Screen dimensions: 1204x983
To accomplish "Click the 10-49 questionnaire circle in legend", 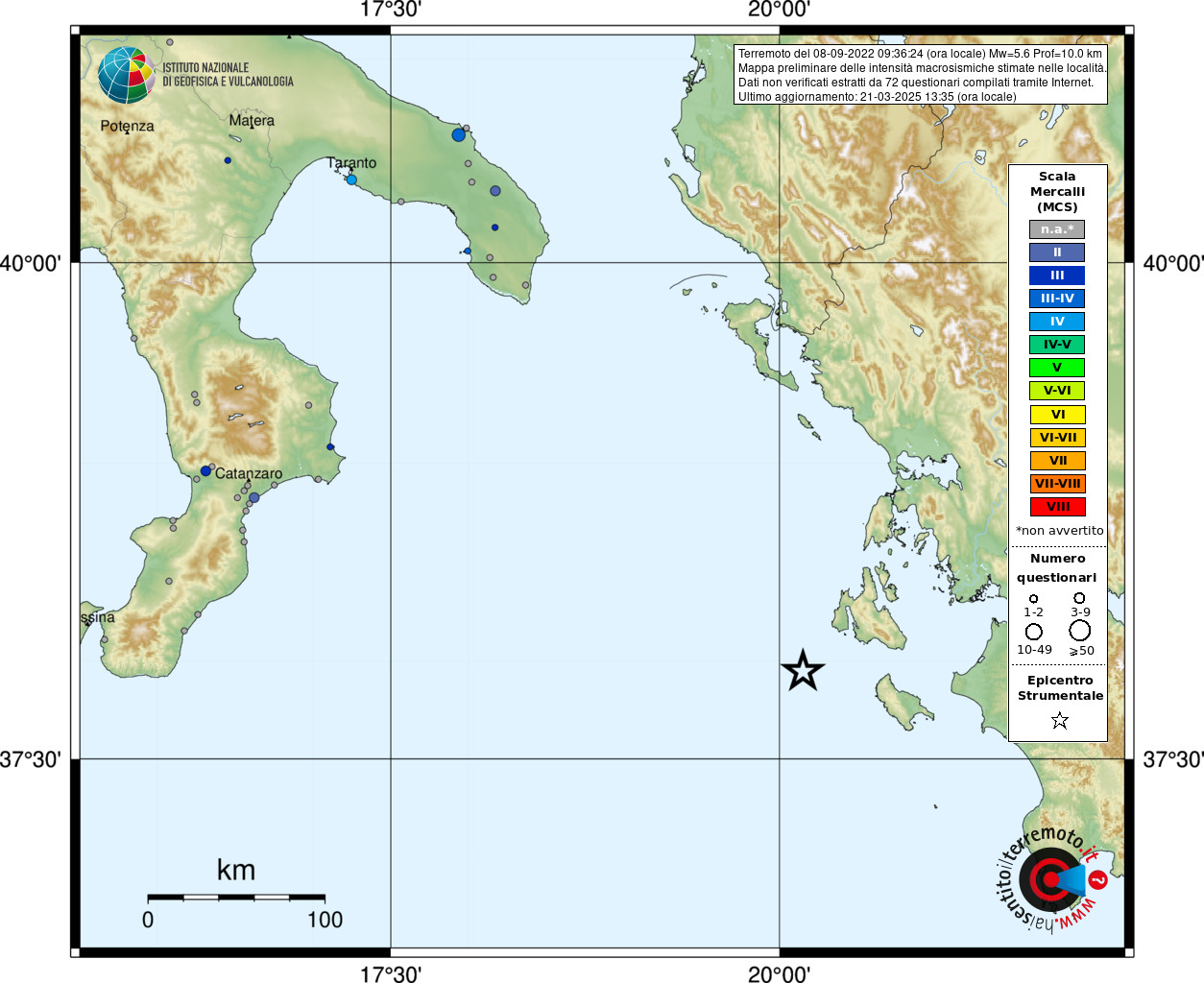I will (1034, 632).
